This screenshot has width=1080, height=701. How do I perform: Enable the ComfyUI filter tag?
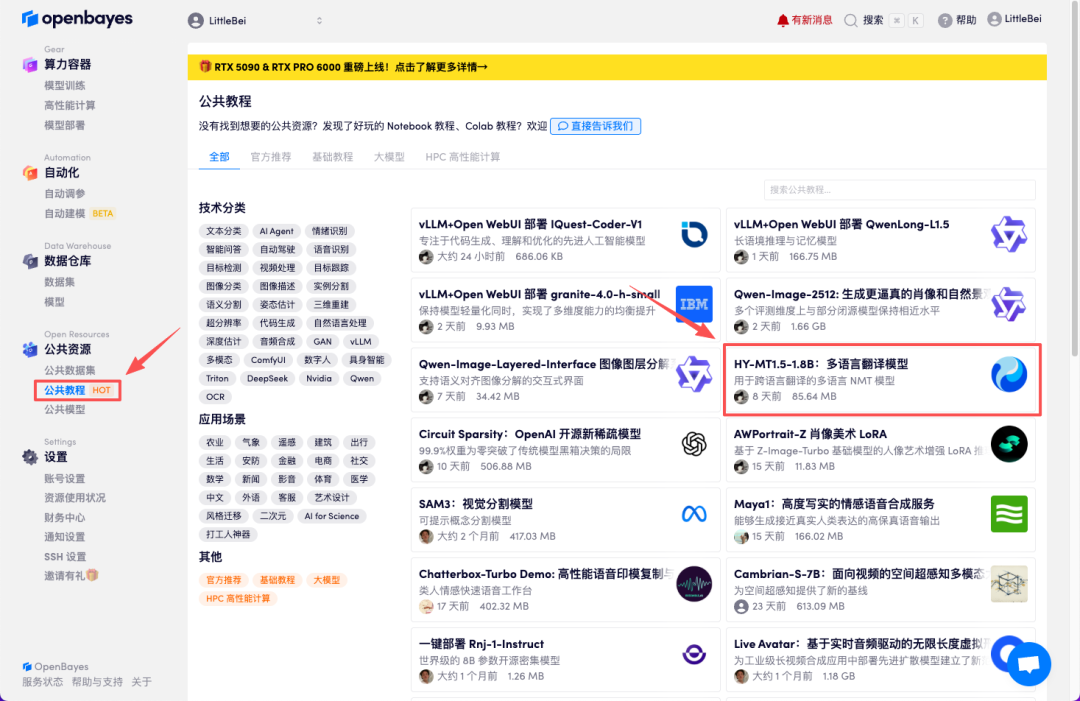pyautogui.click(x=269, y=359)
